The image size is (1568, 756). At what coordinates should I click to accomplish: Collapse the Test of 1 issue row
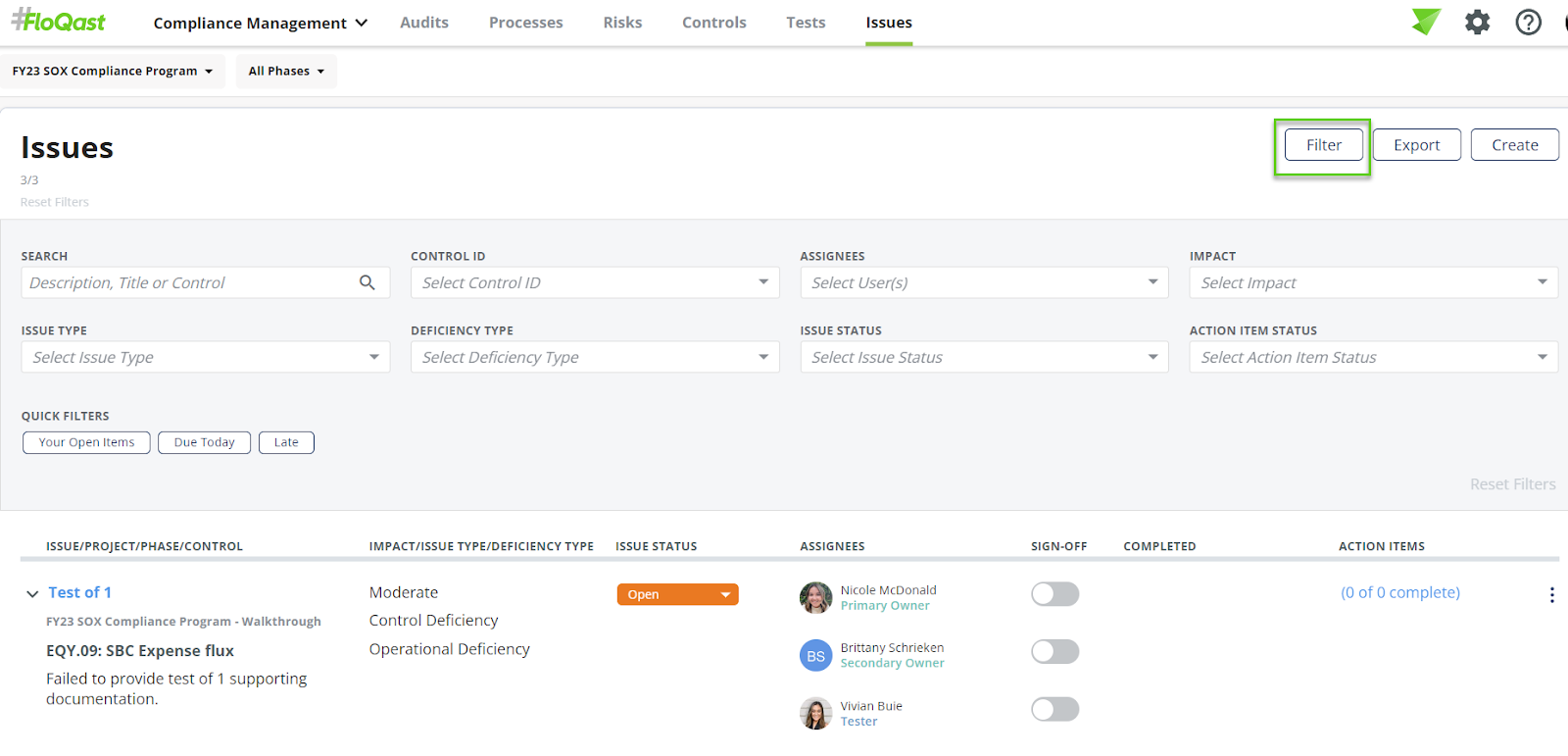[32, 593]
